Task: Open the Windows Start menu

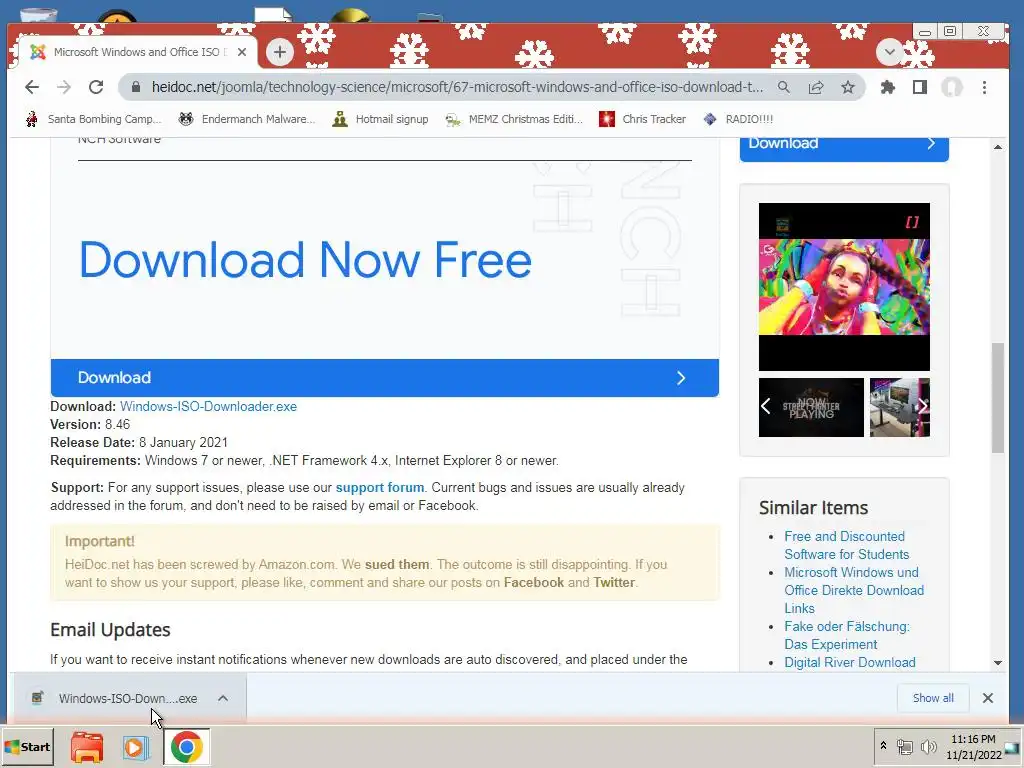Action: point(27,746)
